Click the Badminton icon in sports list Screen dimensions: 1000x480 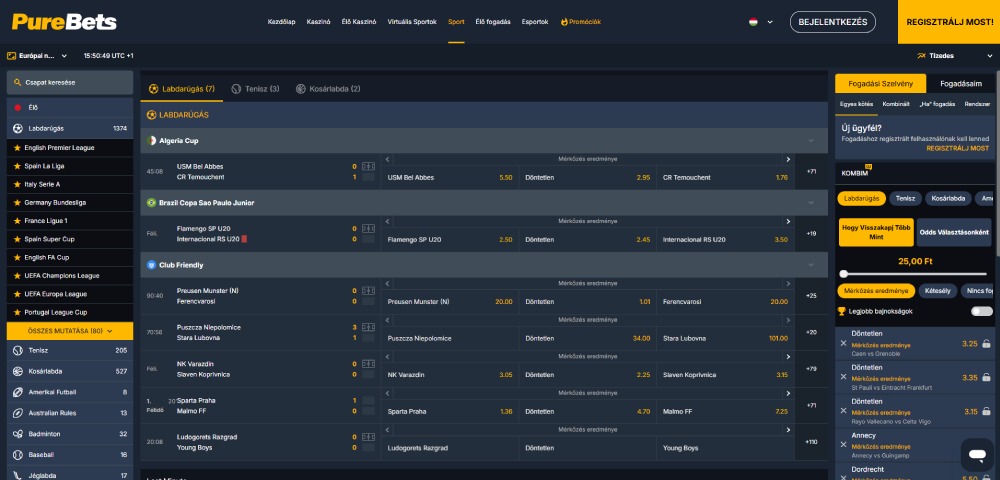[18, 434]
